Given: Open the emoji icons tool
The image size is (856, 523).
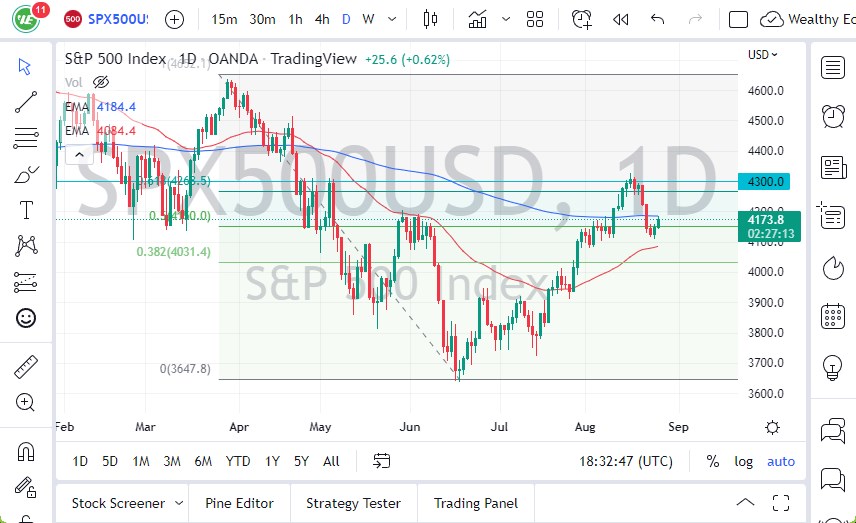Looking at the screenshot, I should click(x=26, y=318).
